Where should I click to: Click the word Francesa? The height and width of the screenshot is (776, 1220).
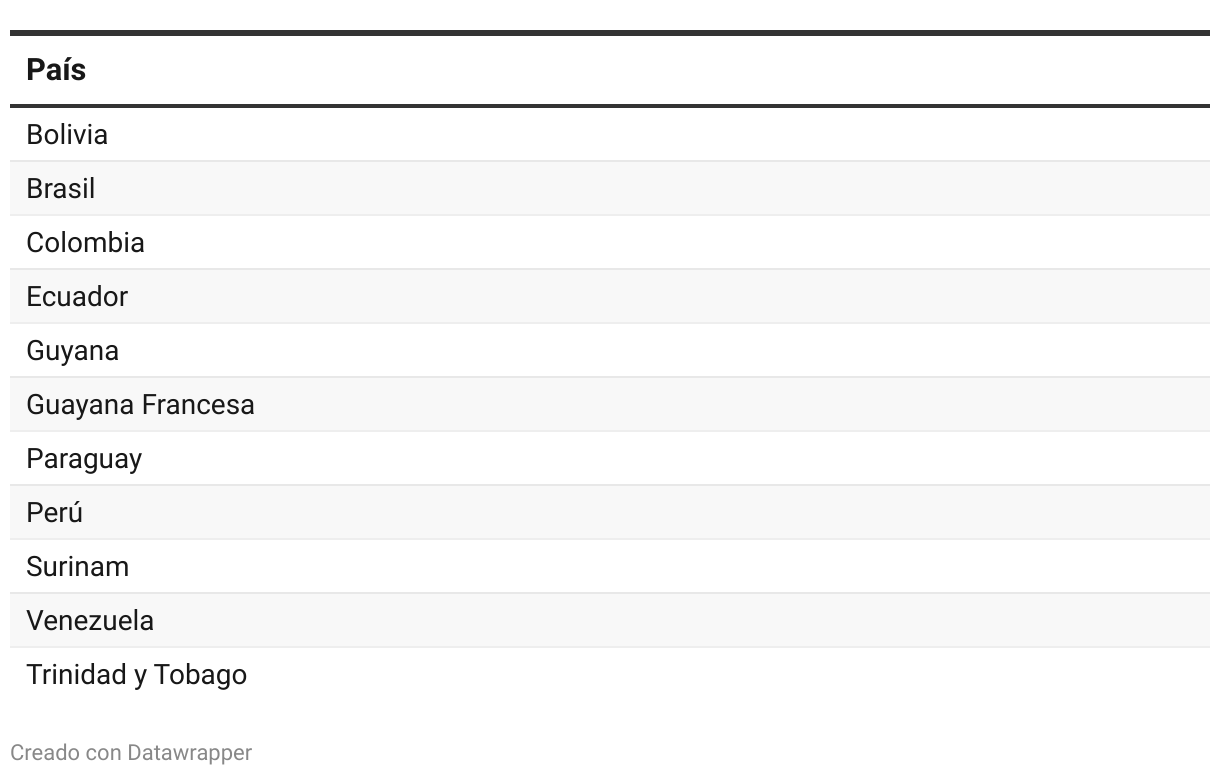point(198,404)
